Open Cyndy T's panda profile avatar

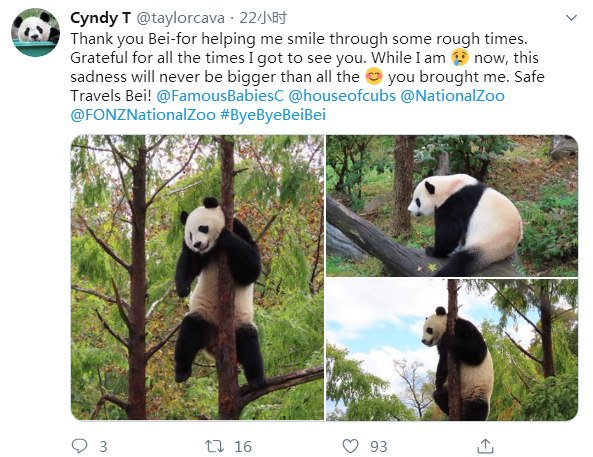(x=36, y=32)
